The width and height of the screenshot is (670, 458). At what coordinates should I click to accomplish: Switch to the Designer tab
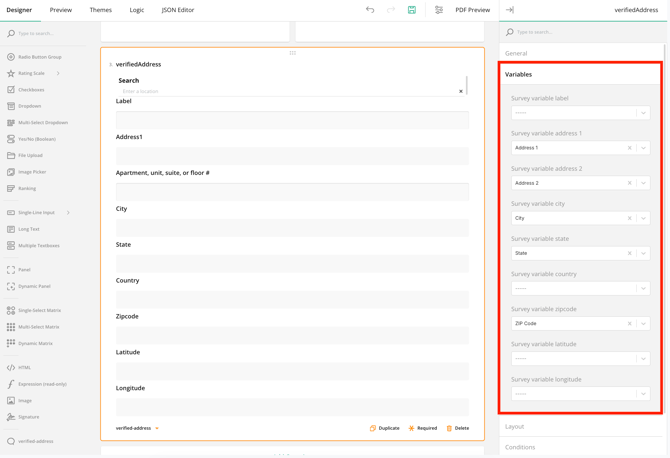click(19, 10)
